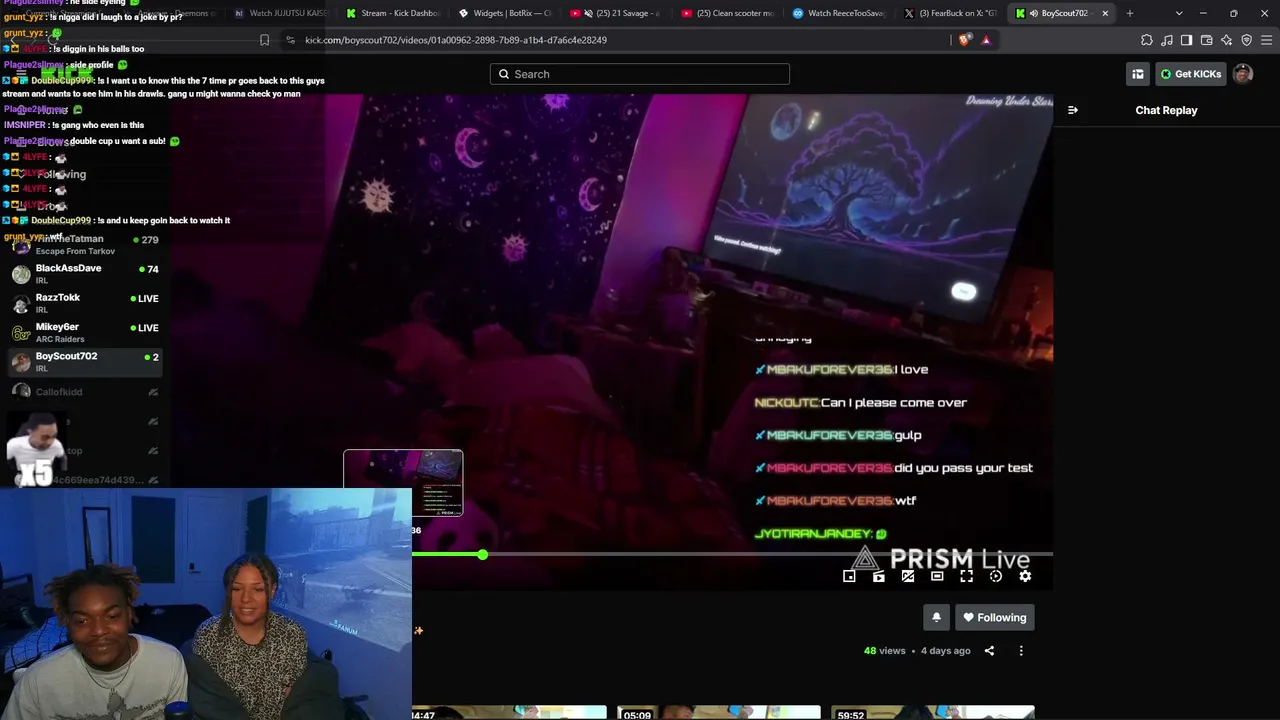The width and height of the screenshot is (1280, 720).
Task: Click the crossed-image icon in player controls
Action: (x=908, y=576)
